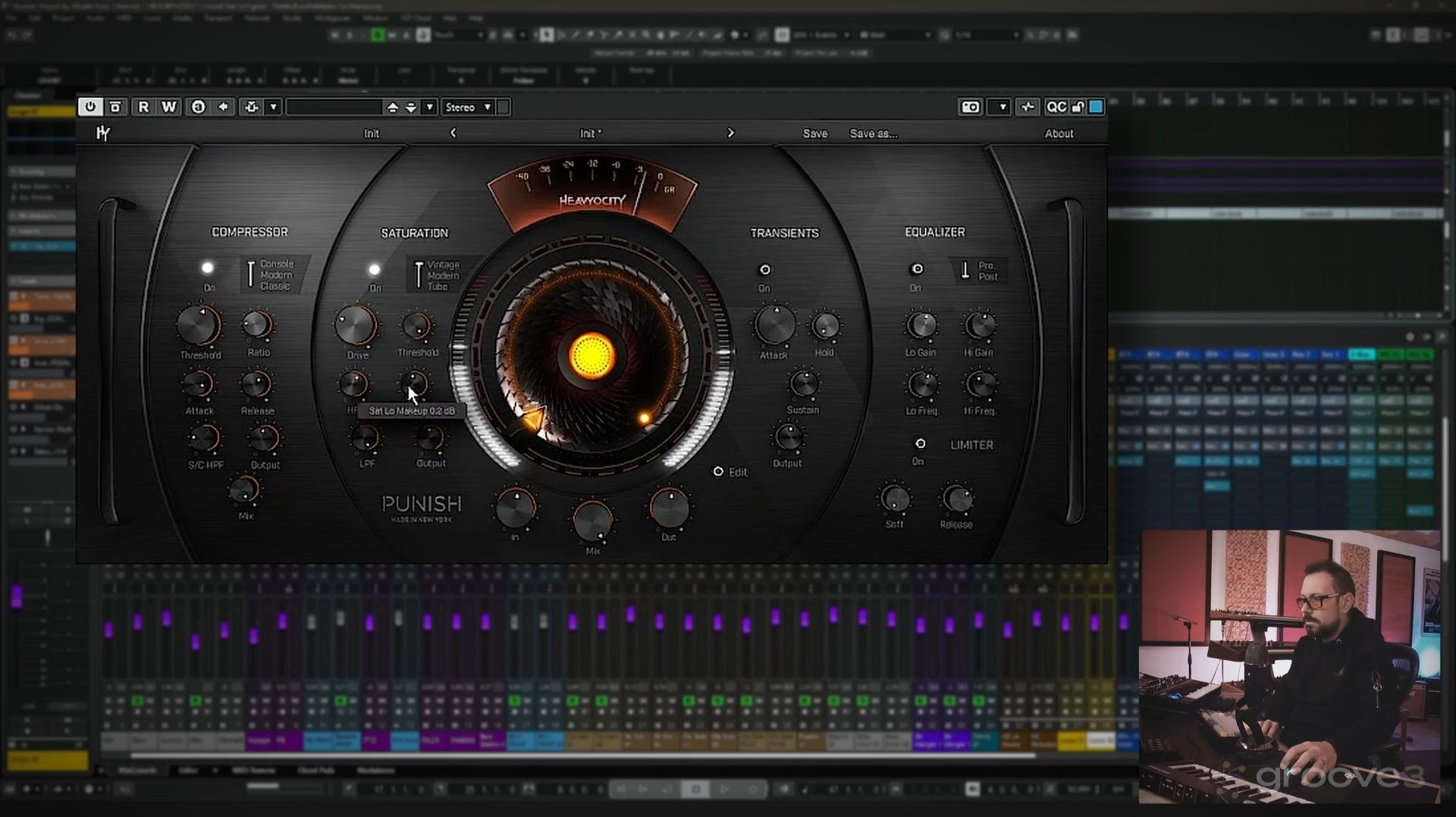The height and width of the screenshot is (817, 1456).
Task: Enable Read automation (R) button
Action: pyautogui.click(x=143, y=107)
